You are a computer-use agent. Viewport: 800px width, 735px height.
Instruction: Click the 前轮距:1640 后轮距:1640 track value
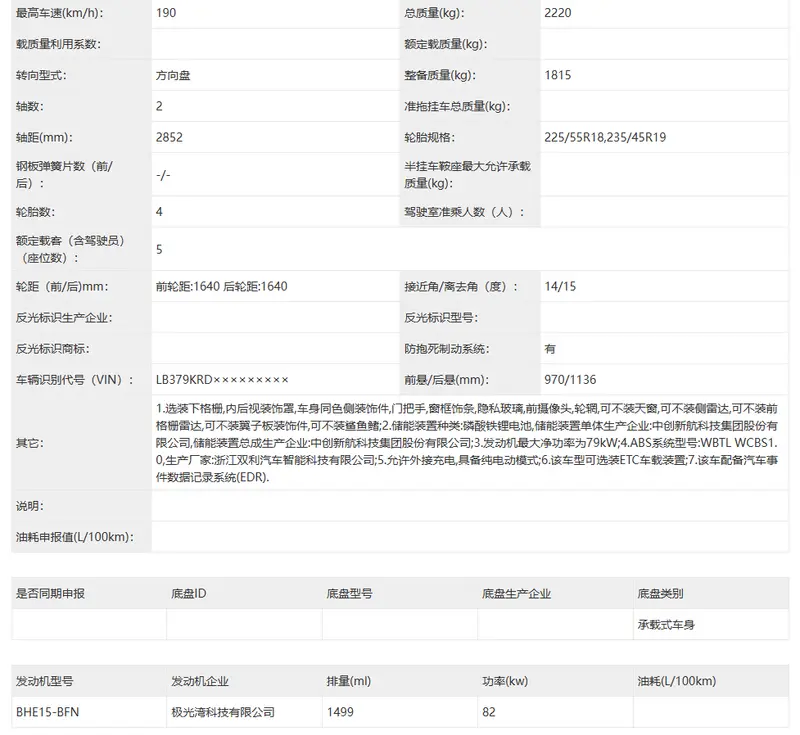(x=222, y=286)
